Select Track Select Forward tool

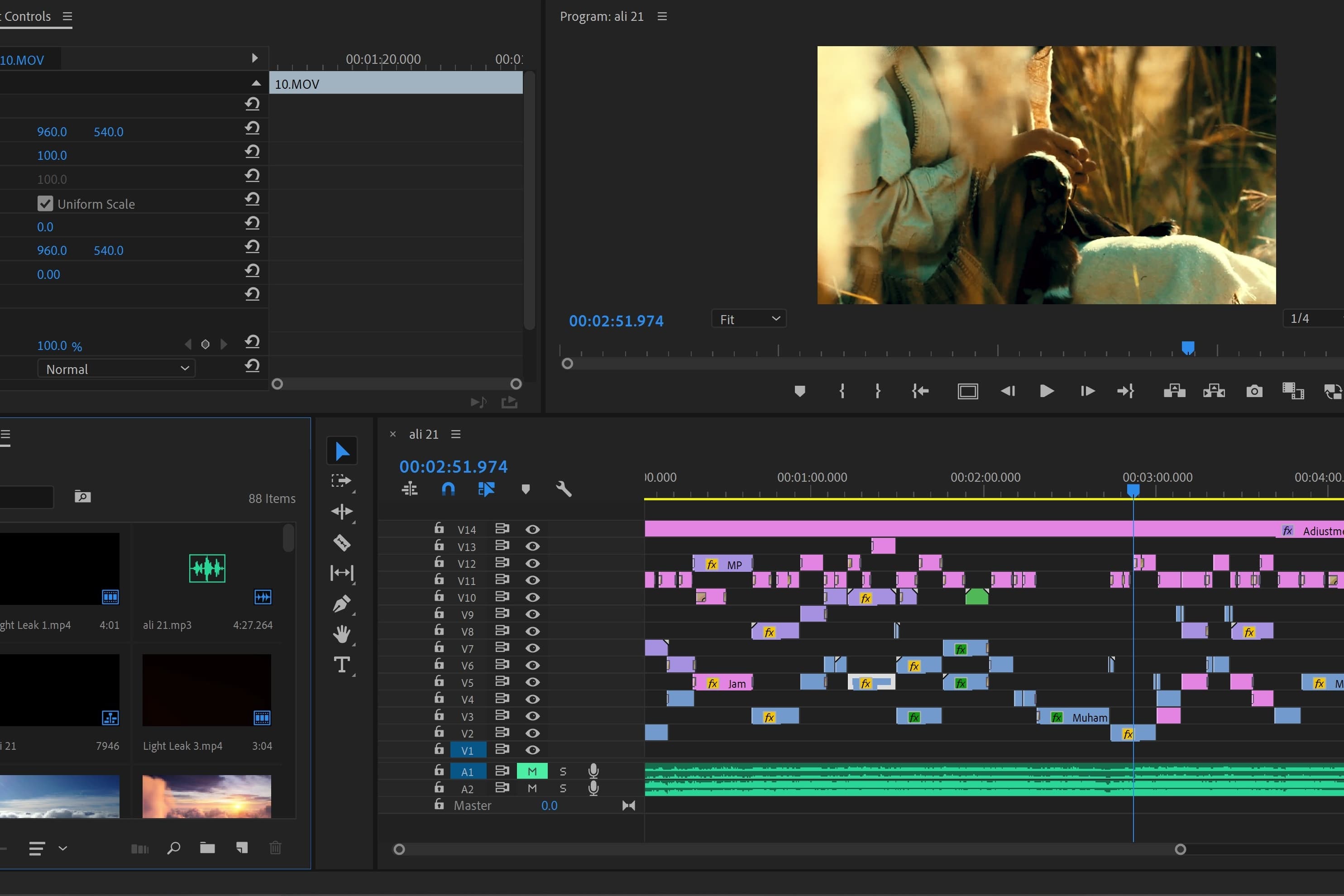[342, 480]
